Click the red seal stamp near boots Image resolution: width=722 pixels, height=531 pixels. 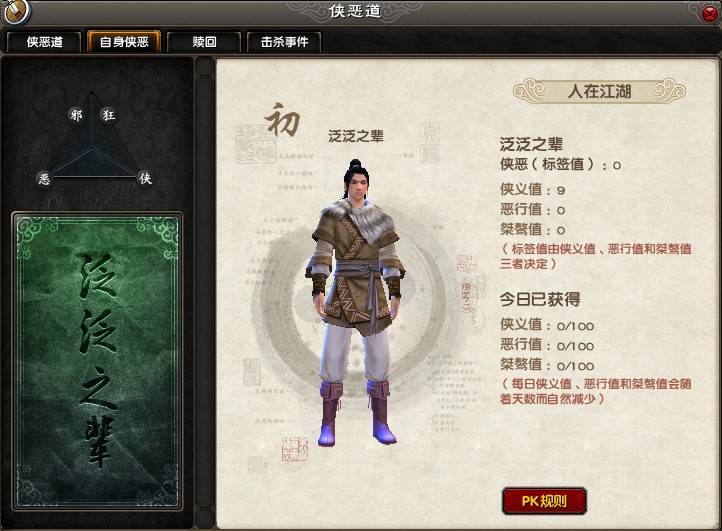click(295, 449)
